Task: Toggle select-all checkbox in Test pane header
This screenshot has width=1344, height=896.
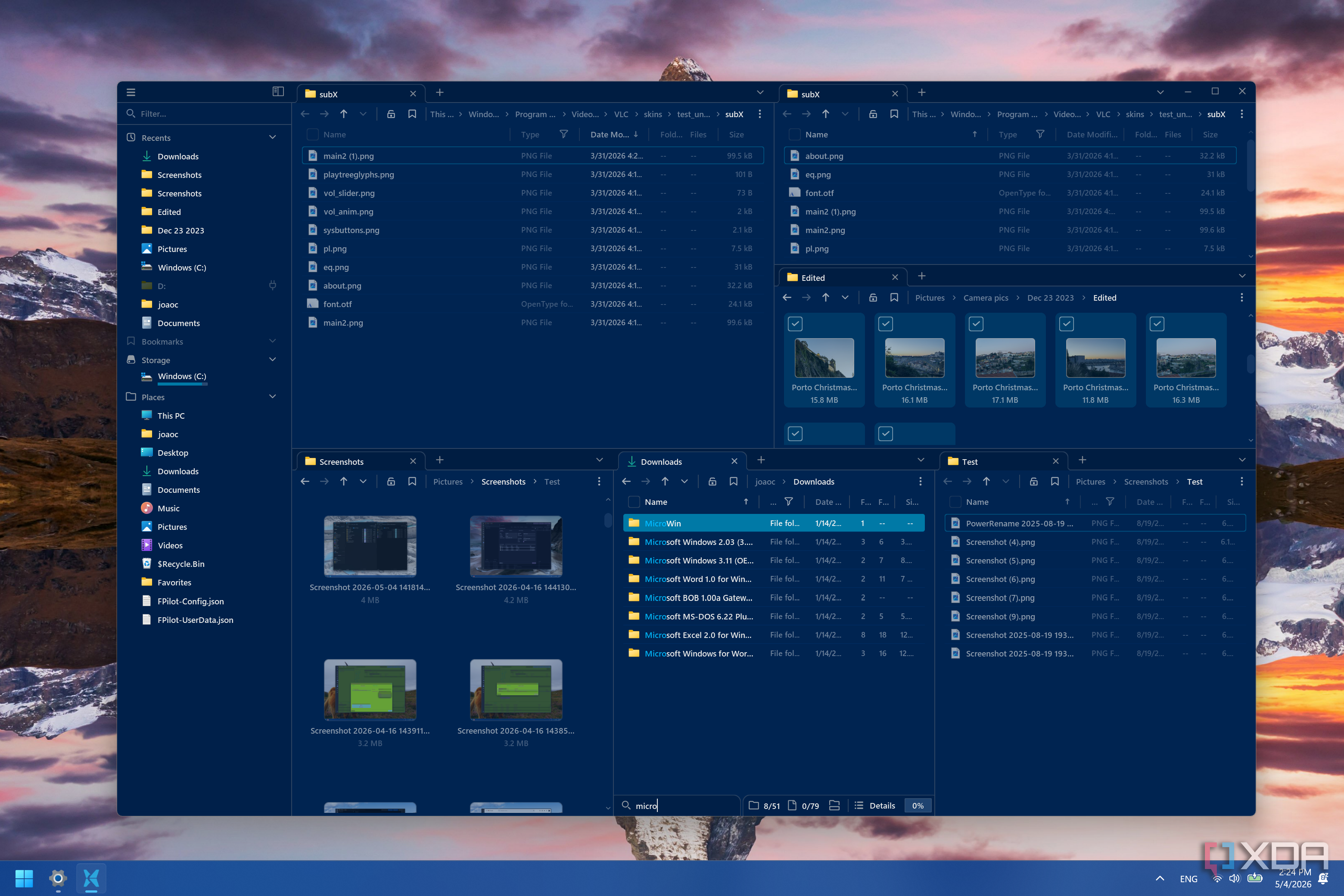Action: point(955,502)
